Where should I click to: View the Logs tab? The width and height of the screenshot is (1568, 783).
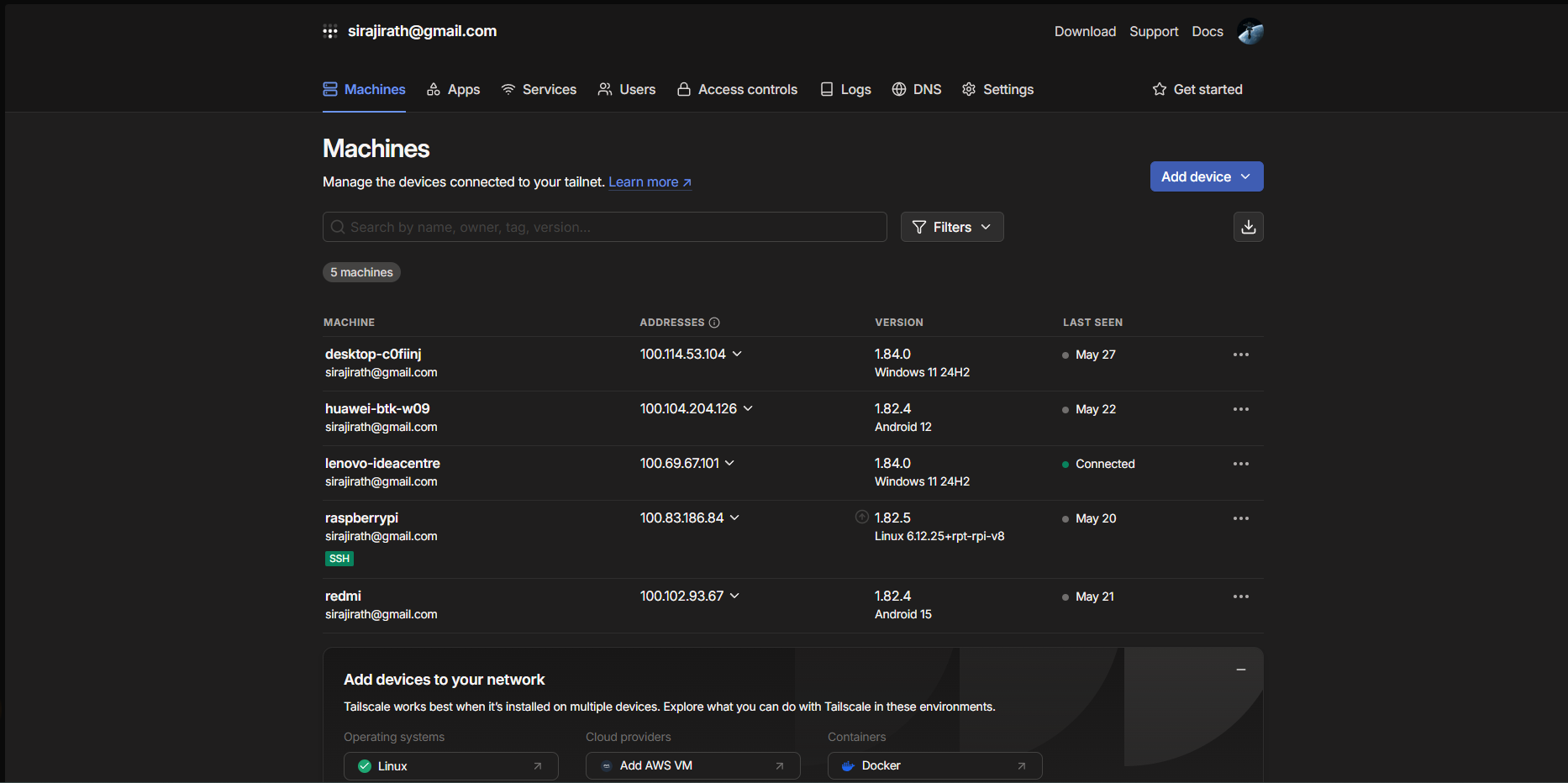coord(845,89)
